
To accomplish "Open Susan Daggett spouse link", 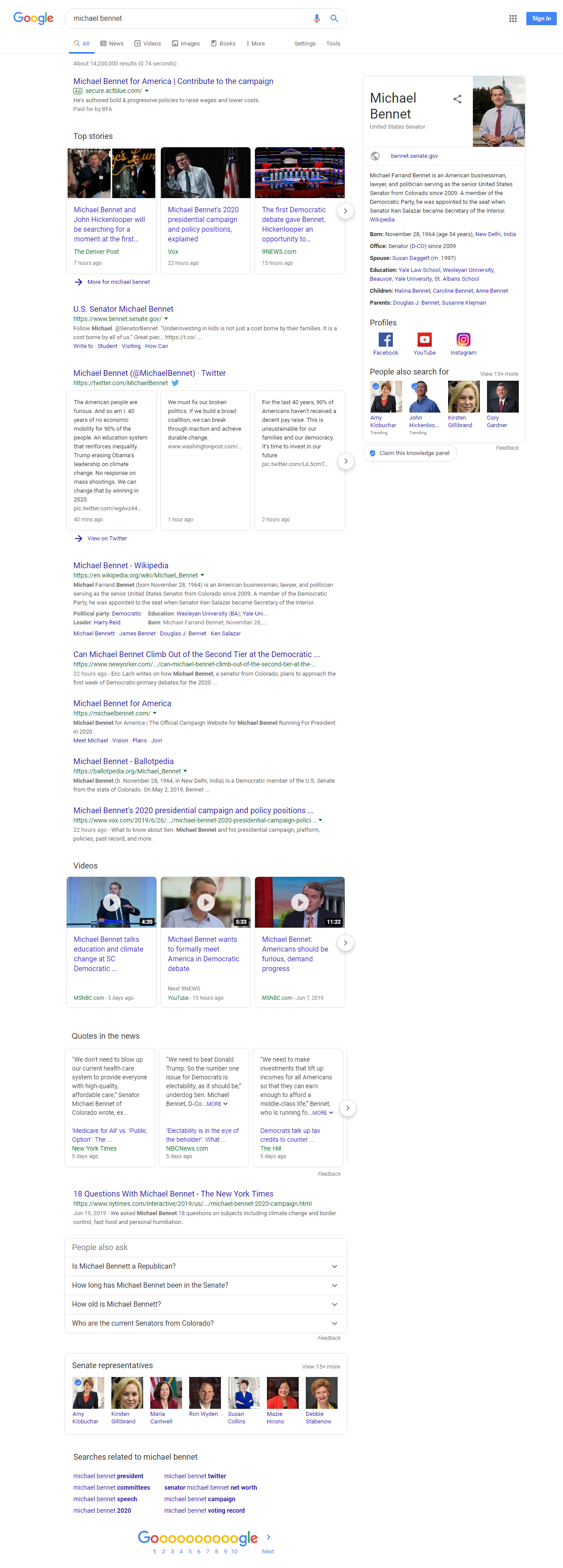I will [411, 258].
